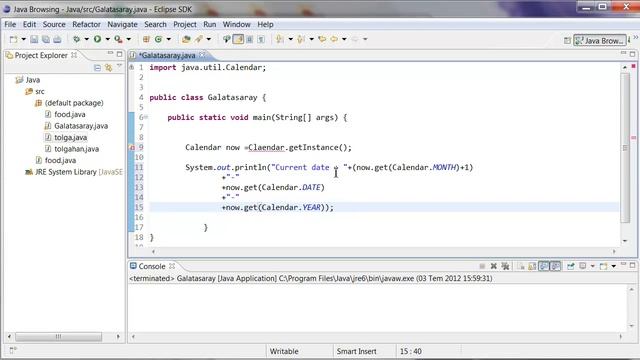Select the Java project in tree
The image size is (640, 360).
(x=28, y=80)
